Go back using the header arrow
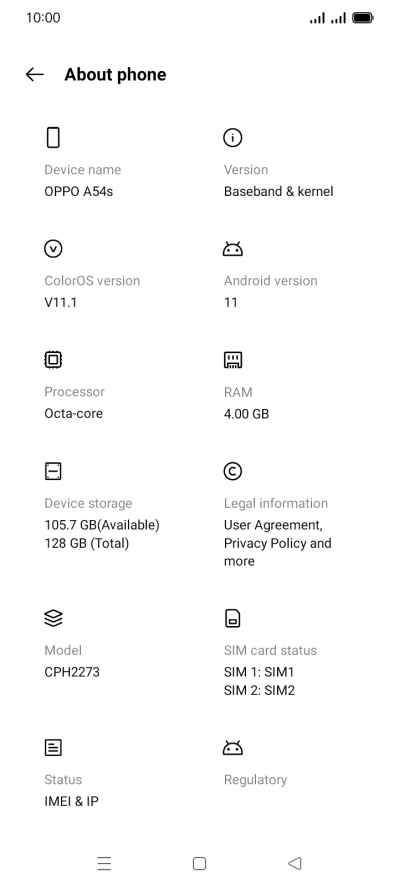Image resolution: width=399 pixels, height=888 pixels. [x=35, y=74]
